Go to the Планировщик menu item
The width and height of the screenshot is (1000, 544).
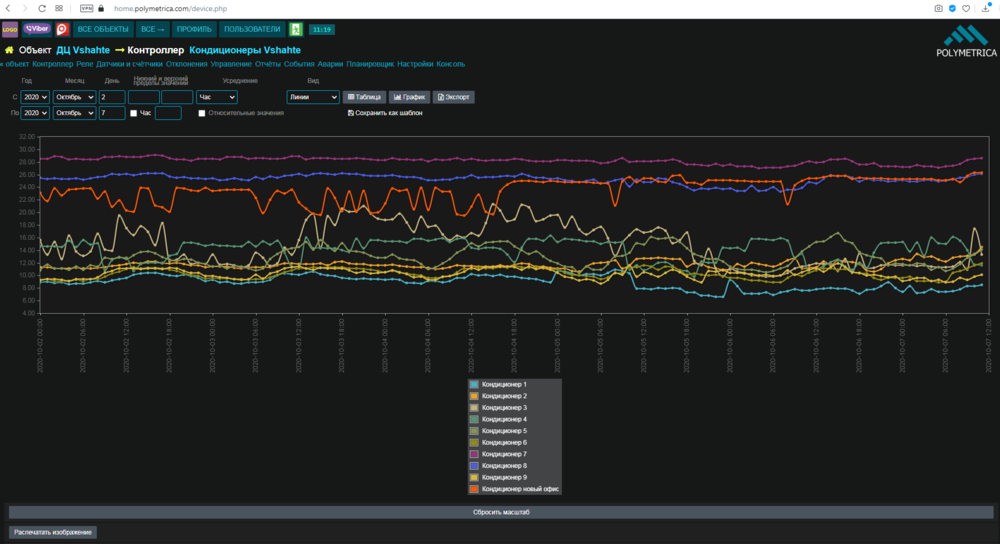pos(370,64)
